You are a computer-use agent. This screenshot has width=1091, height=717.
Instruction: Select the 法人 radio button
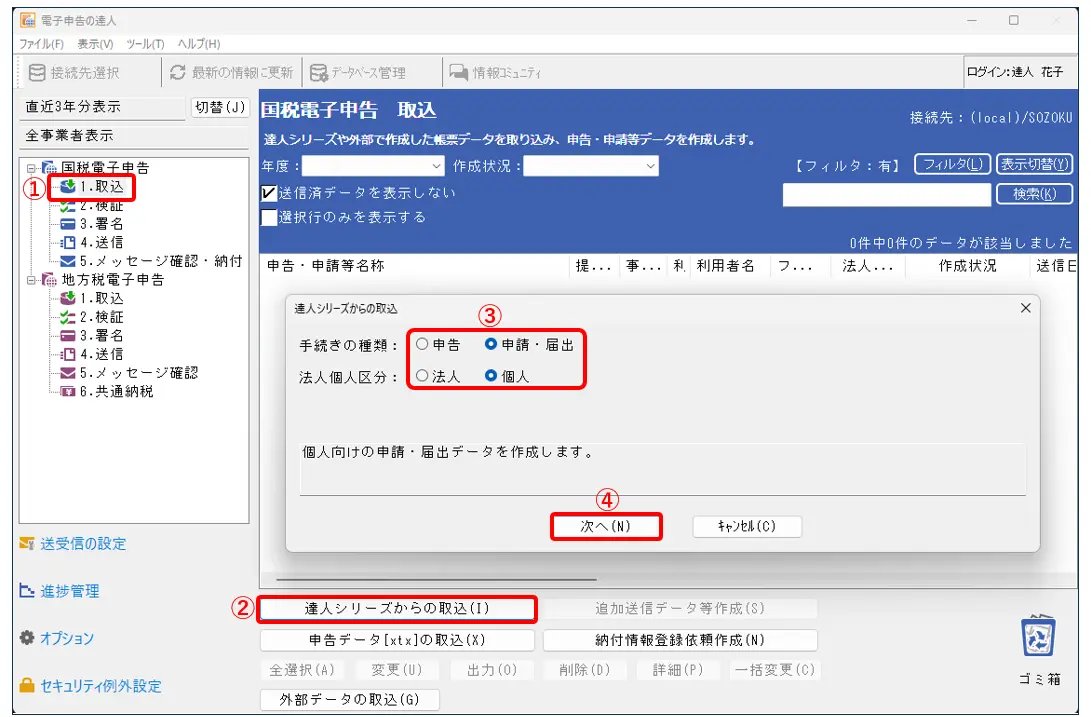click(422, 376)
